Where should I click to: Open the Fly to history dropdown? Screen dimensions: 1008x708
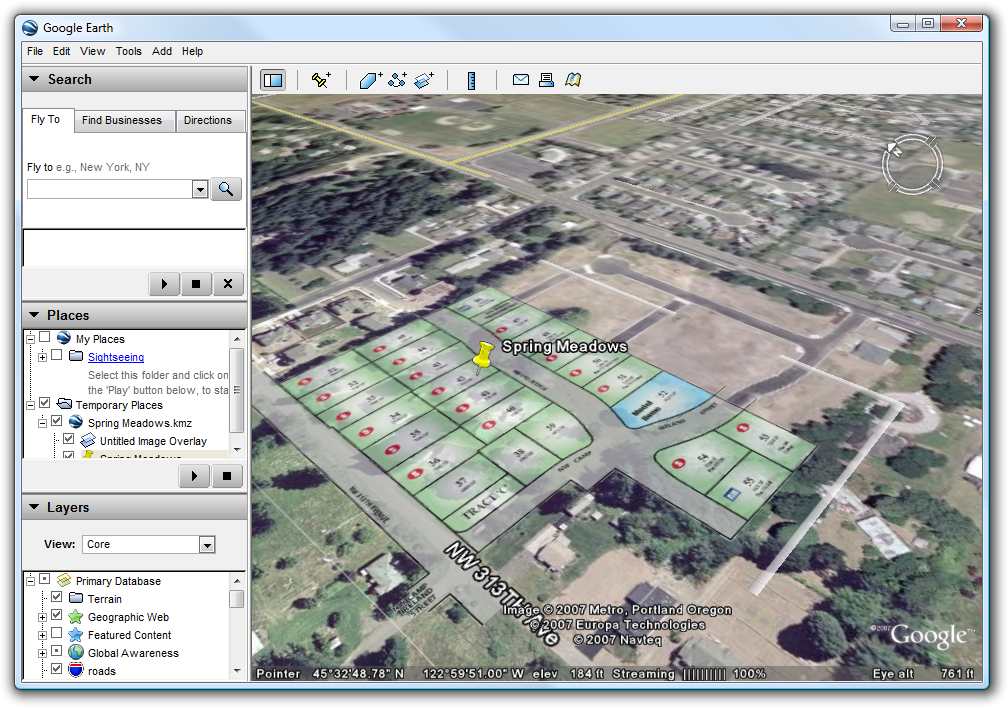click(x=200, y=189)
